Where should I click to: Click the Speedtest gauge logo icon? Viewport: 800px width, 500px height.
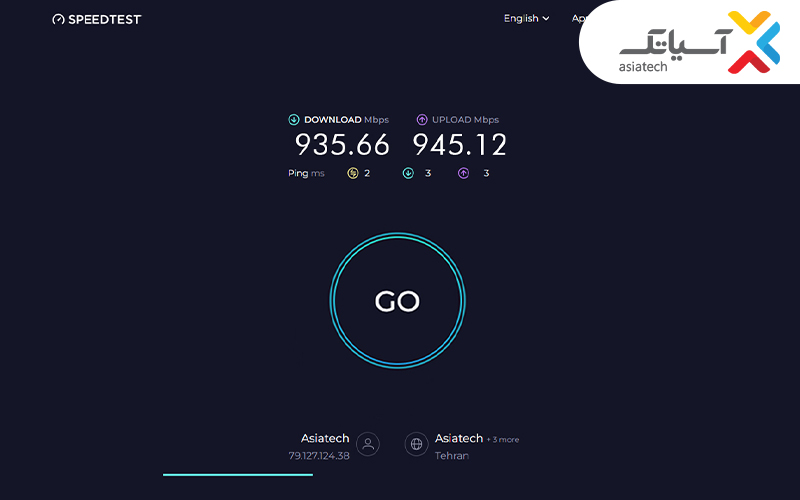pos(59,19)
